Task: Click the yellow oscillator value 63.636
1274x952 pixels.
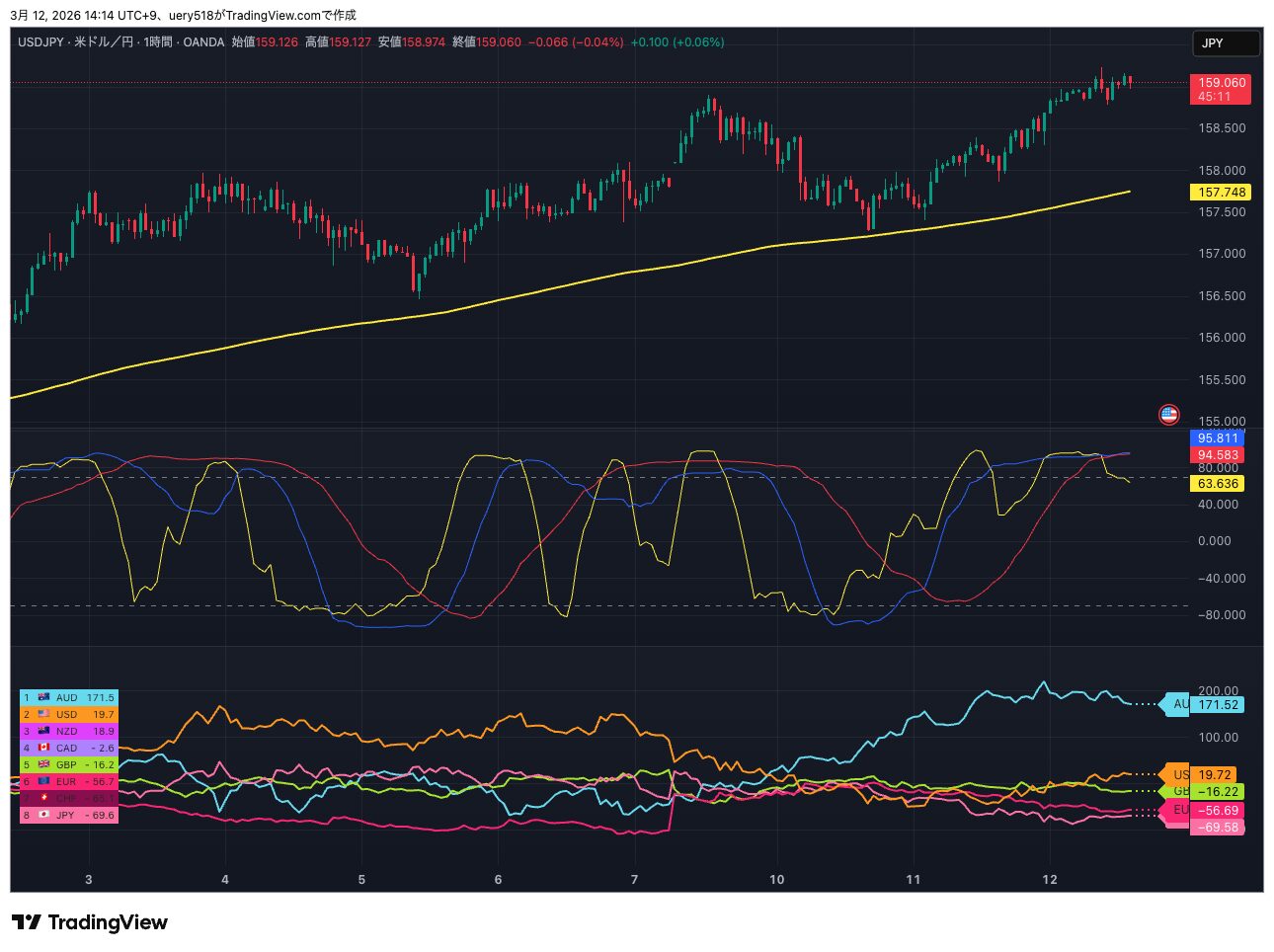Action: (1218, 484)
